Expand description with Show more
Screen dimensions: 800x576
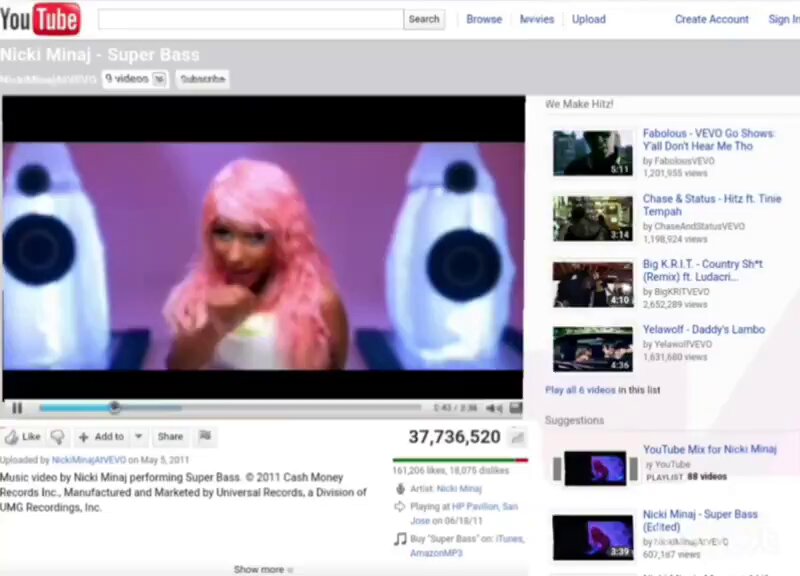263,569
